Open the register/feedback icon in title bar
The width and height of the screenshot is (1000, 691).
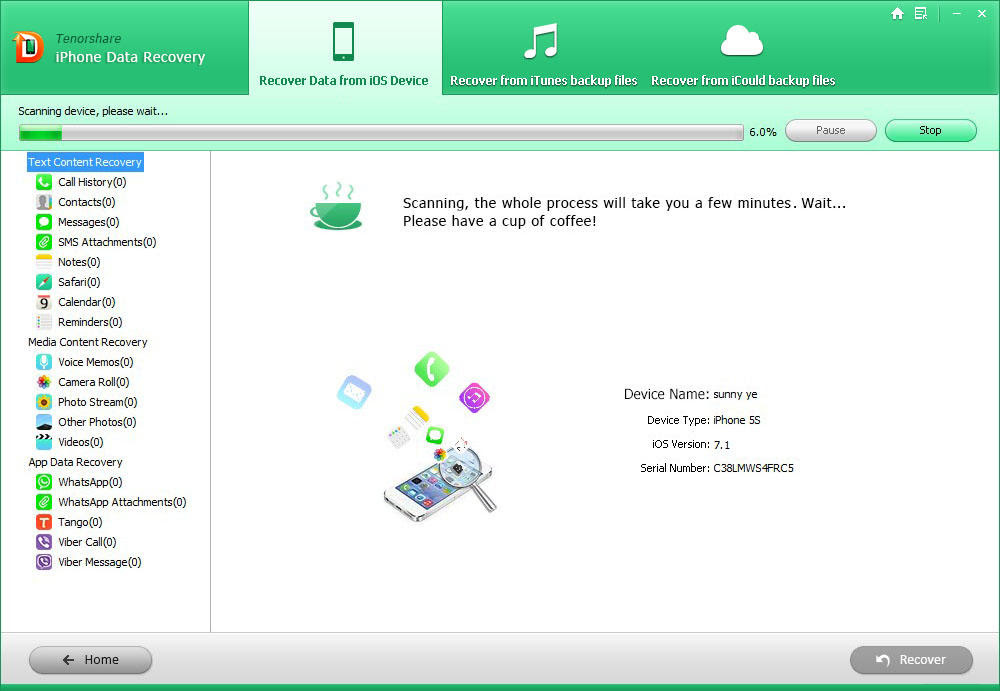point(920,13)
